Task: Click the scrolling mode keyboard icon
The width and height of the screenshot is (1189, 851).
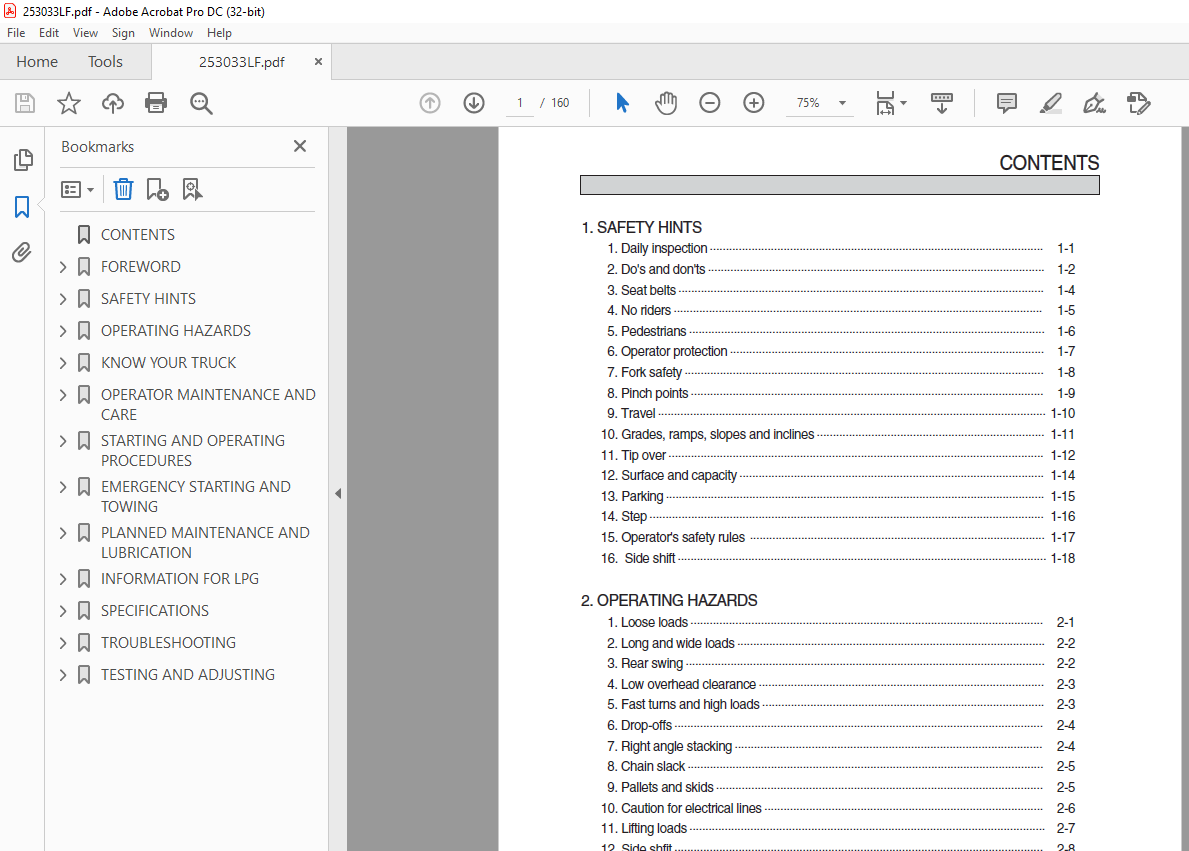Action: click(x=942, y=103)
